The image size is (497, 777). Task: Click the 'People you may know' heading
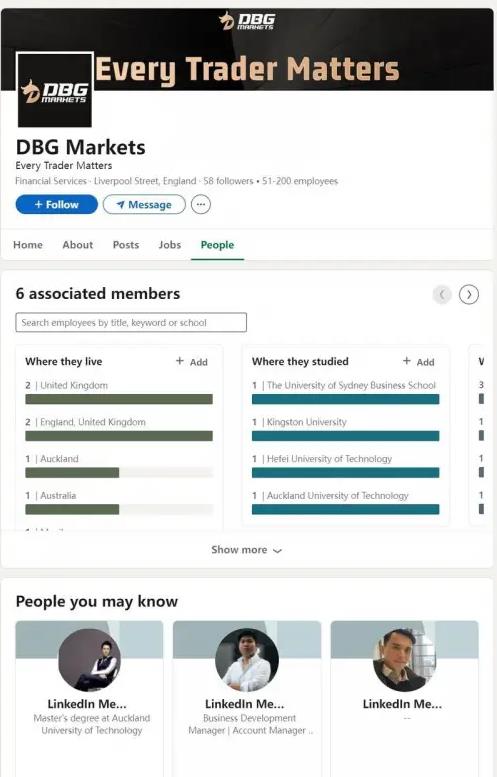pos(97,601)
